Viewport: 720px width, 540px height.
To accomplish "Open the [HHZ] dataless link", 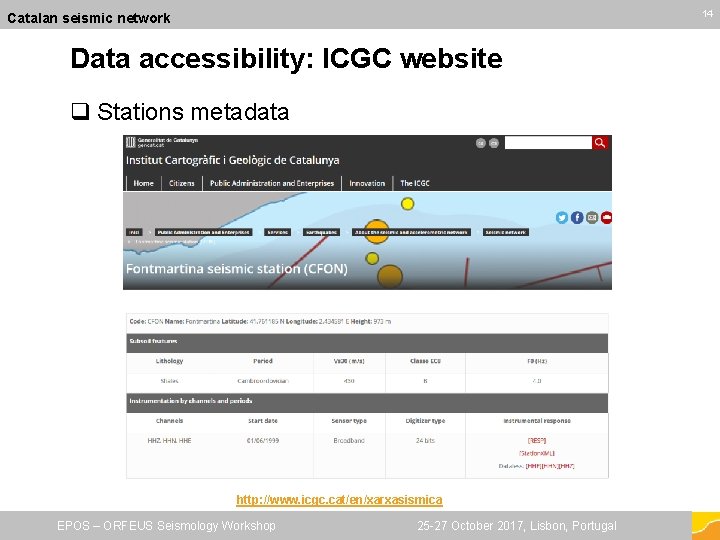I will [567, 466].
